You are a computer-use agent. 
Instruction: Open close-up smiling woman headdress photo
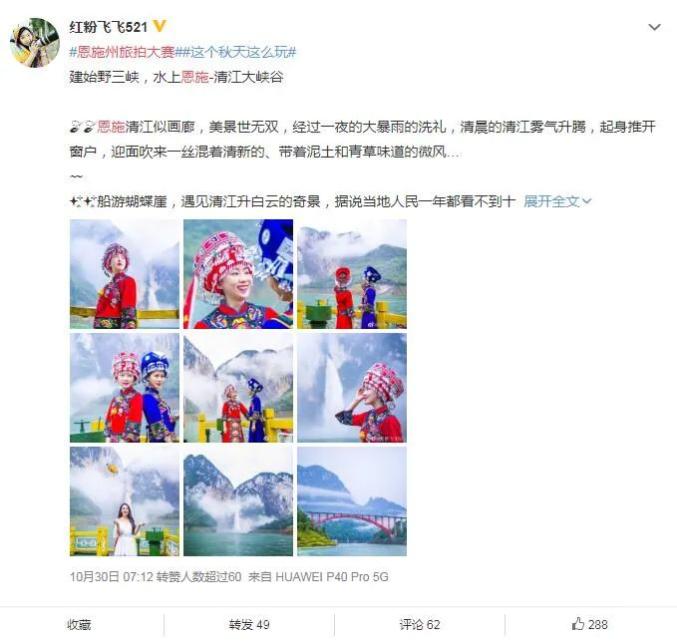coord(238,274)
